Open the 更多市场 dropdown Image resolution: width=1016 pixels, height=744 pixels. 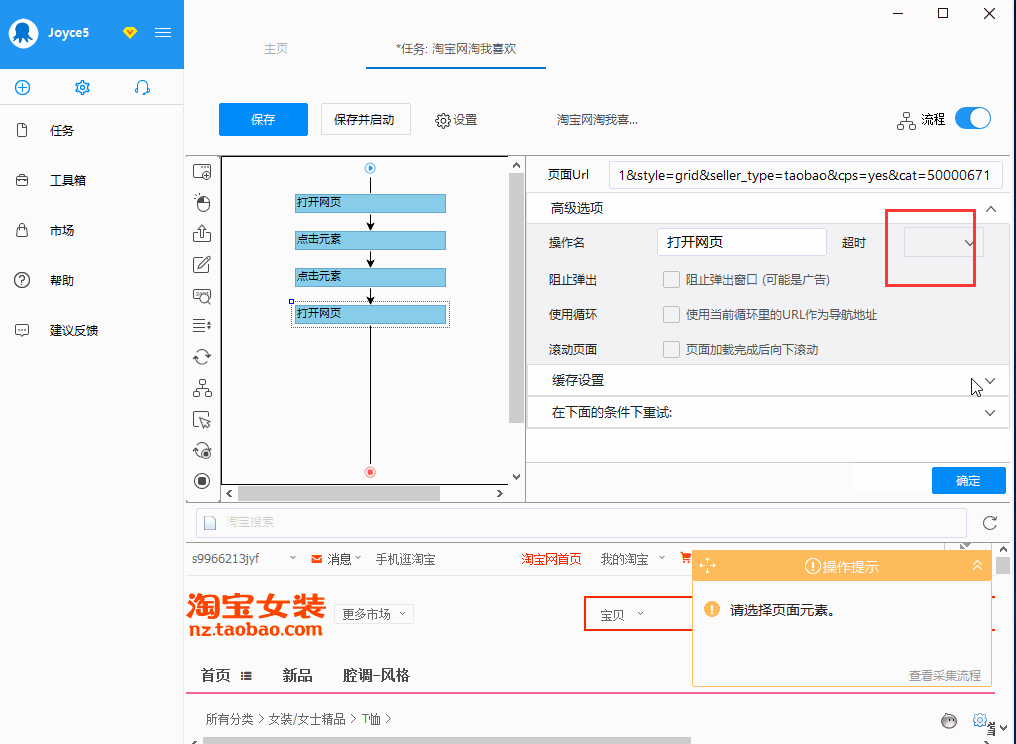[374, 614]
